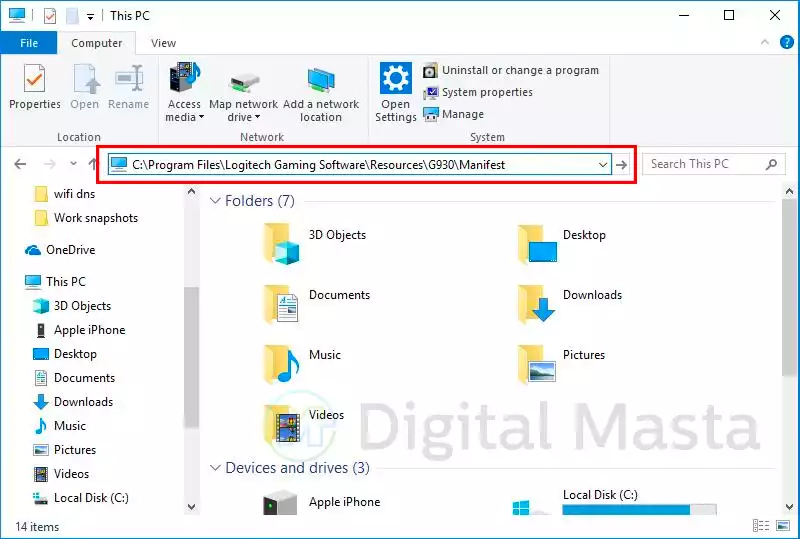800x539 pixels.
Task: Select Work snapshots folder in sidebar
Action: (85, 218)
